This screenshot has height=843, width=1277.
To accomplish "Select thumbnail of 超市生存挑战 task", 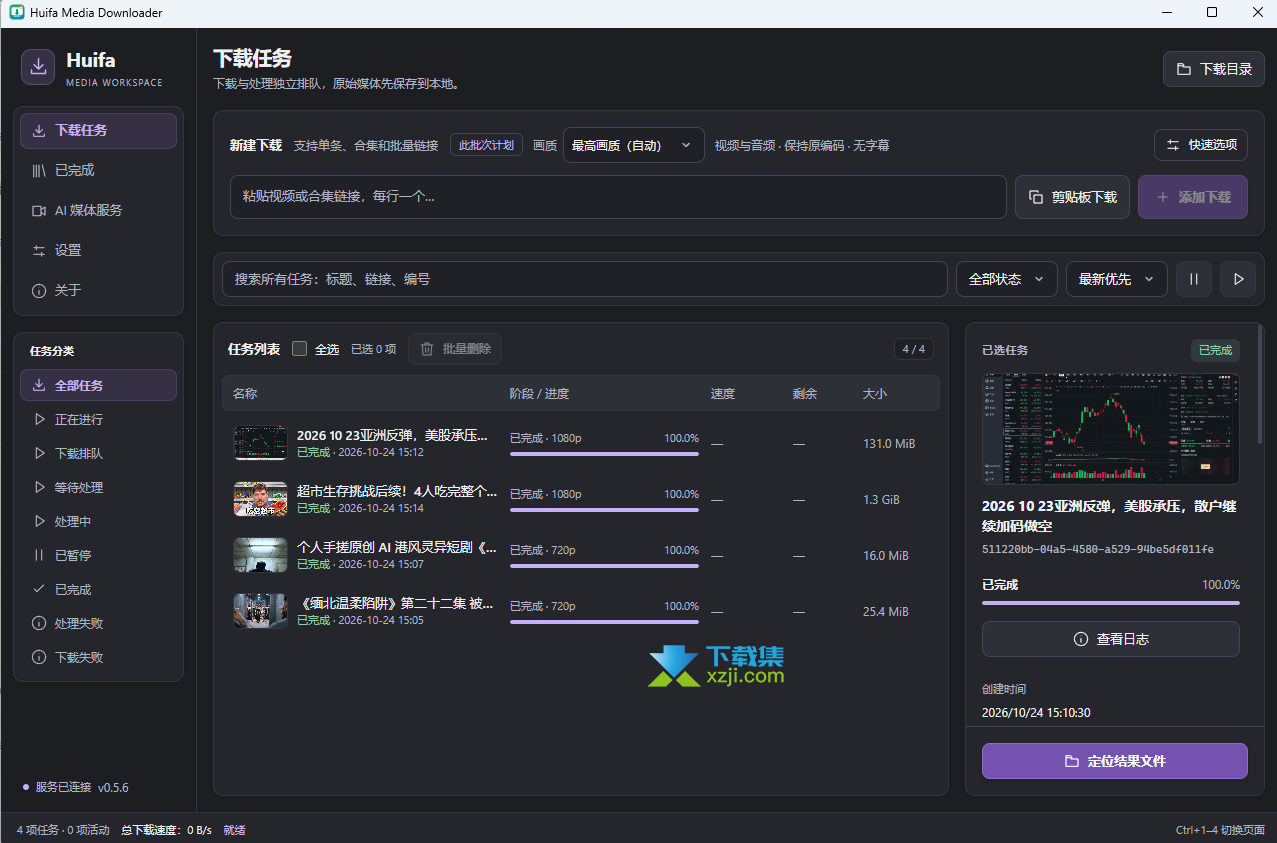I will [x=260, y=499].
